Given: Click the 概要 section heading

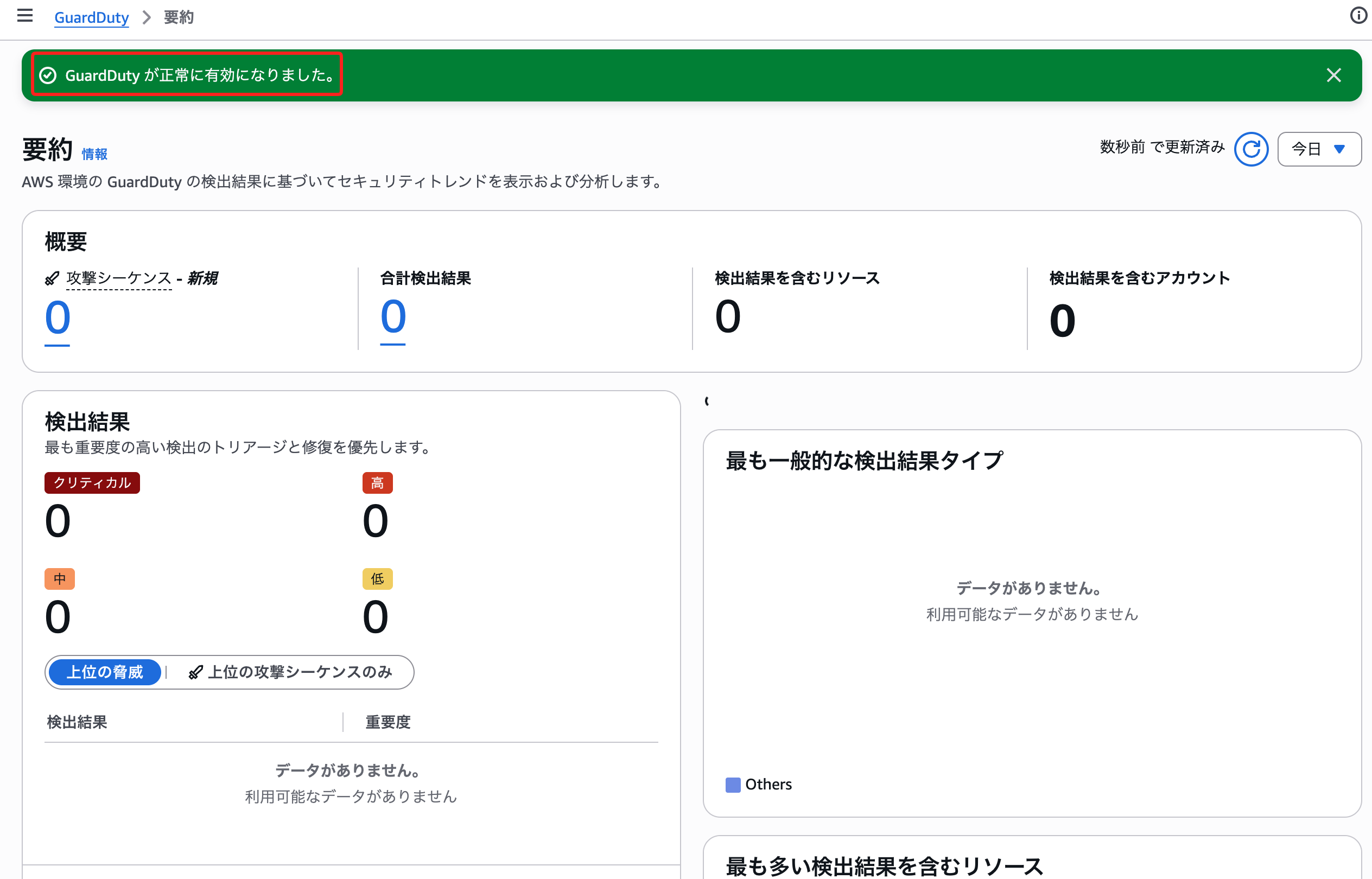Looking at the screenshot, I should click(66, 241).
